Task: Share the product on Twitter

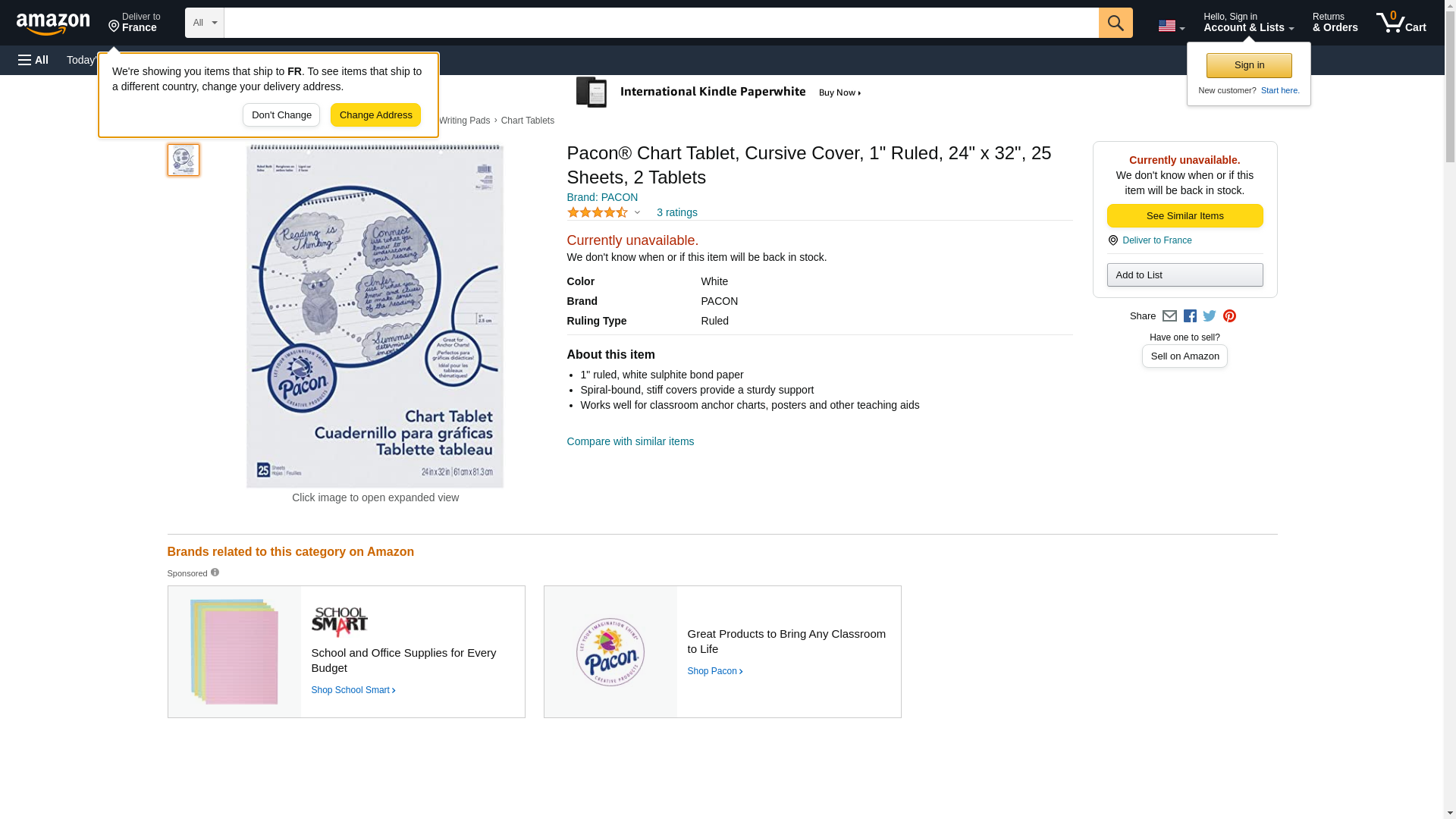Action: click(1210, 316)
